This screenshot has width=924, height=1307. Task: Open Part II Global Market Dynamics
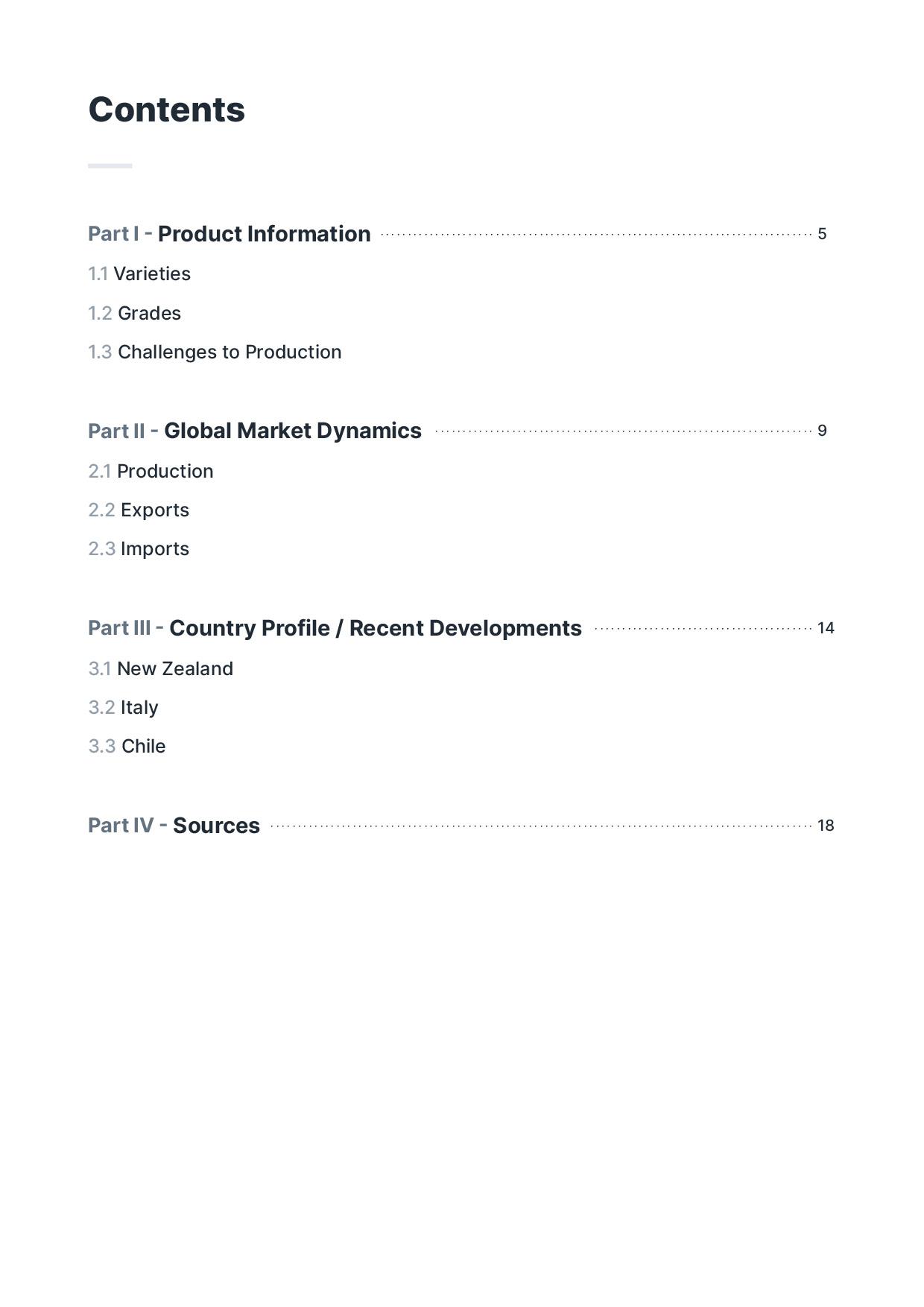tap(255, 431)
